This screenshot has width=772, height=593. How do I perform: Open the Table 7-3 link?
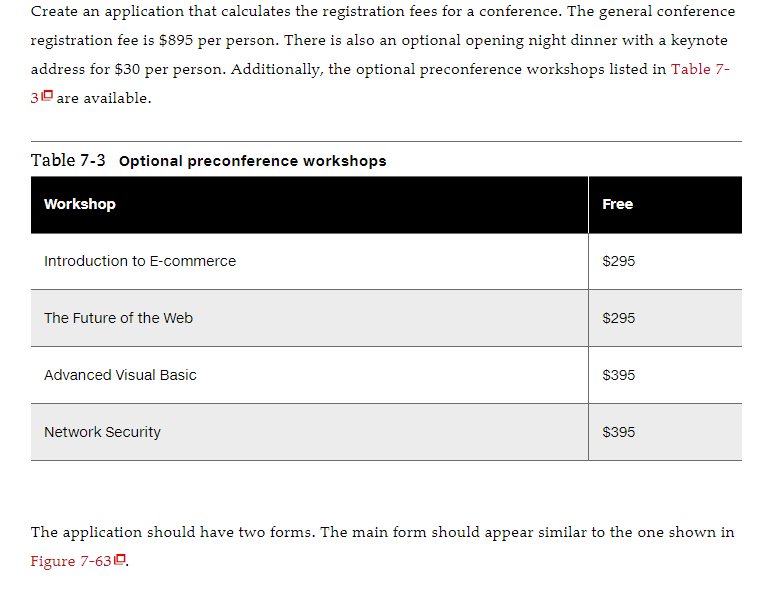coord(700,69)
